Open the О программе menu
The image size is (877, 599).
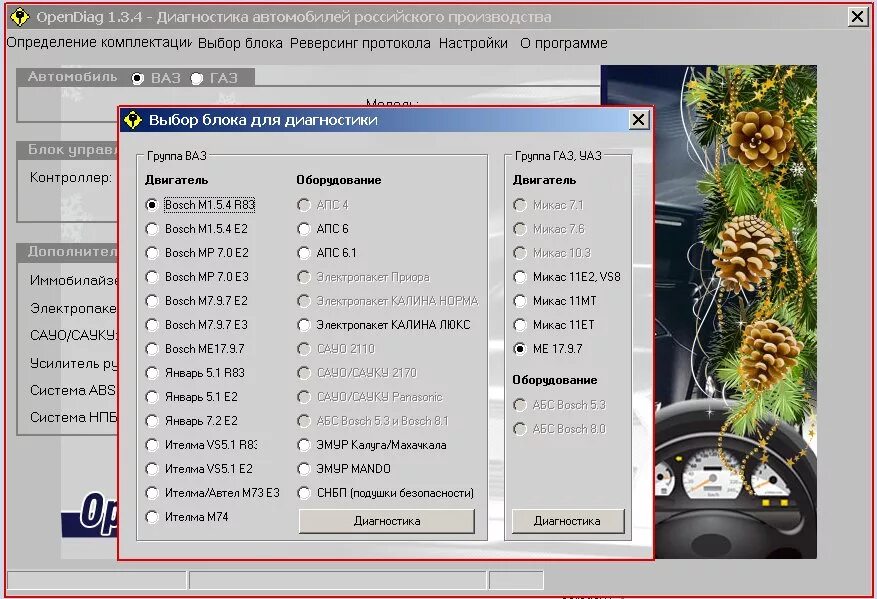(x=564, y=43)
